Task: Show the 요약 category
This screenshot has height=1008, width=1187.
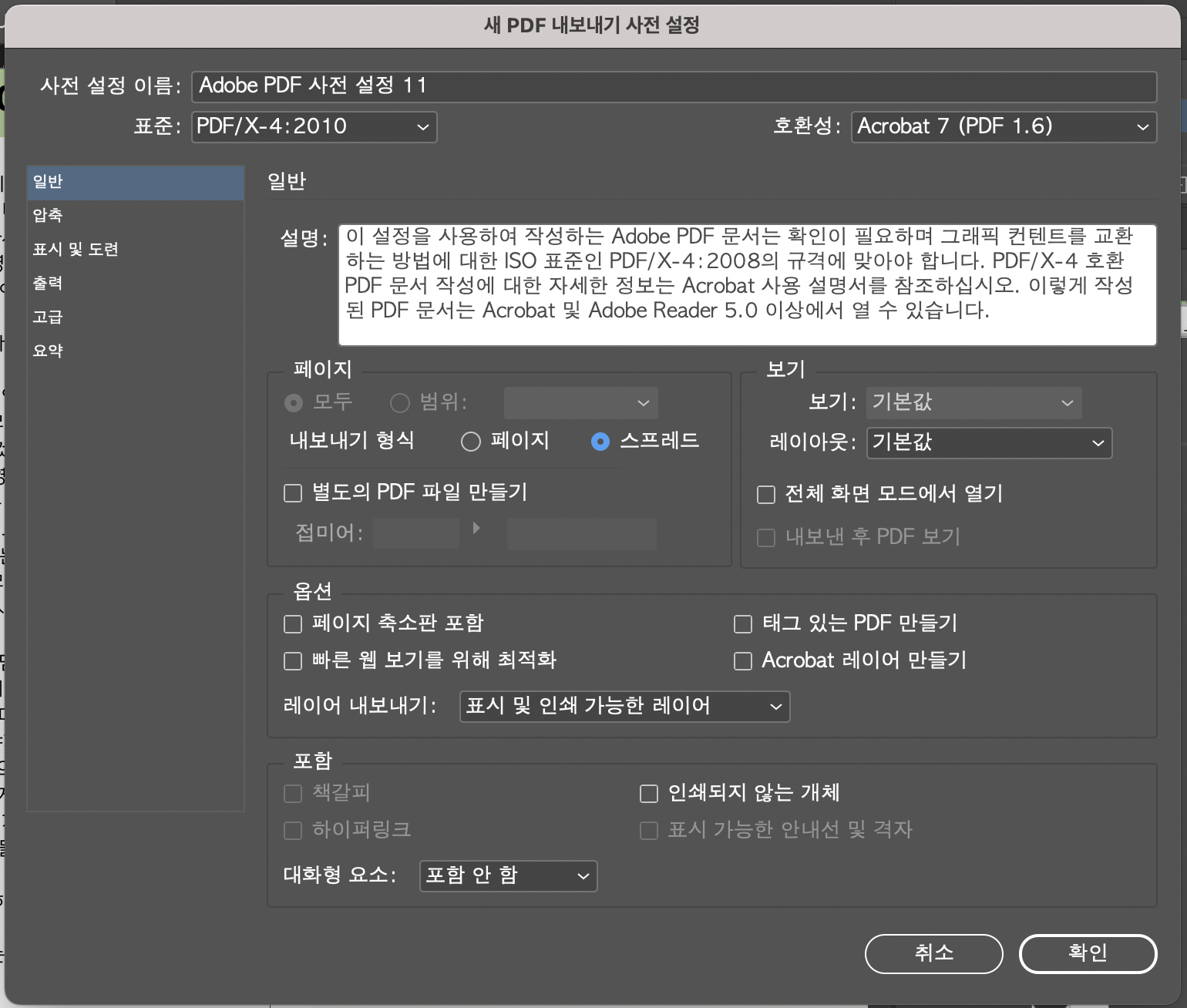Action: pos(136,351)
